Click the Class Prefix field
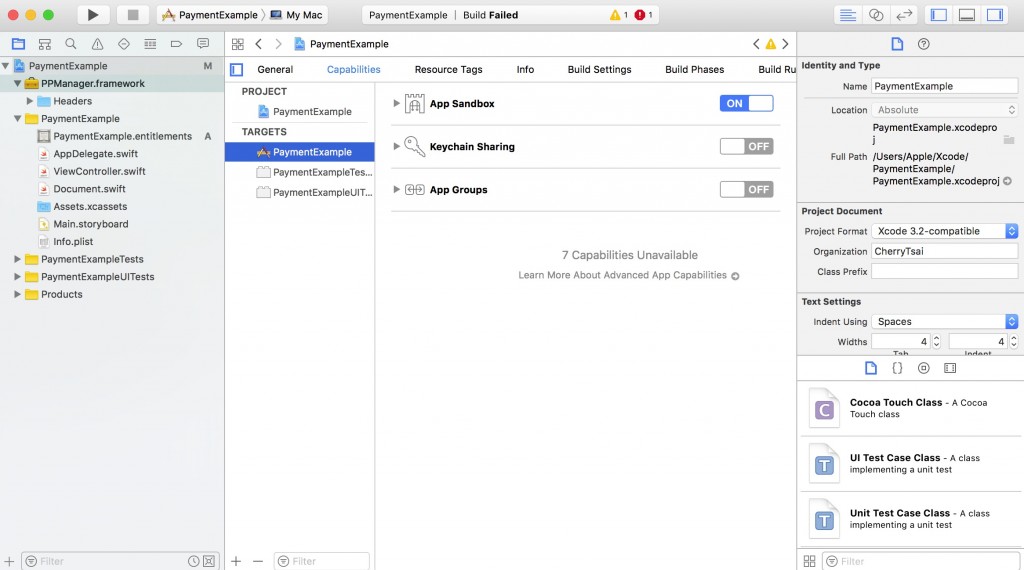 click(x=944, y=272)
